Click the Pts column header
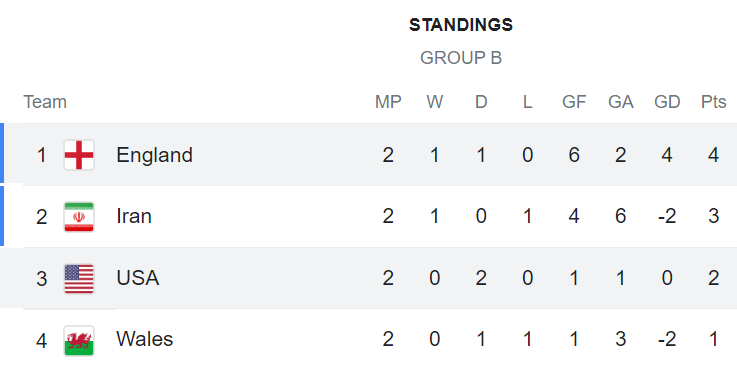Viewport: 737px width, 374px height. [713, 102]
